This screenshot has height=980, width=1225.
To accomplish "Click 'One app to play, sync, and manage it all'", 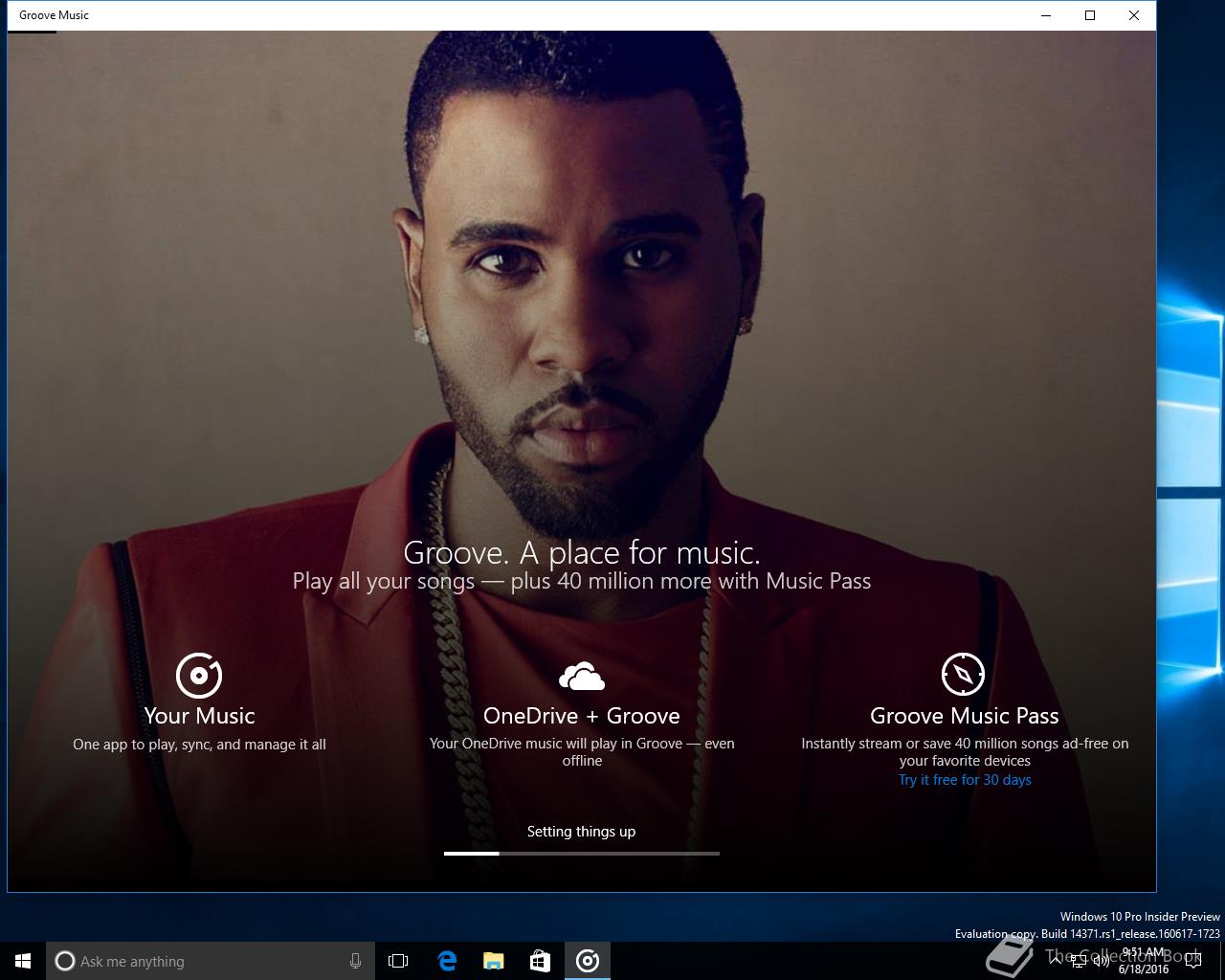I will [199, 745].
